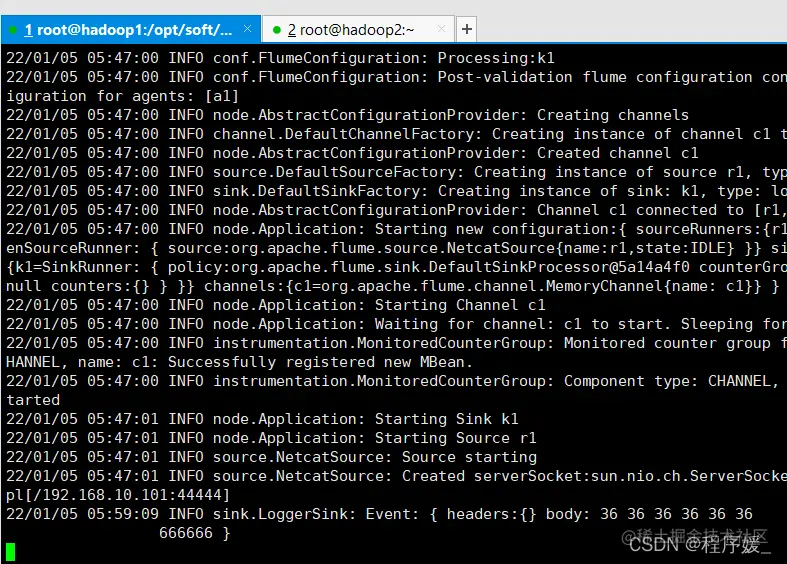Click 'Successfully registered new MBean.' text
The width and height of the screenshot is (787, 564).
pos(320,363)
